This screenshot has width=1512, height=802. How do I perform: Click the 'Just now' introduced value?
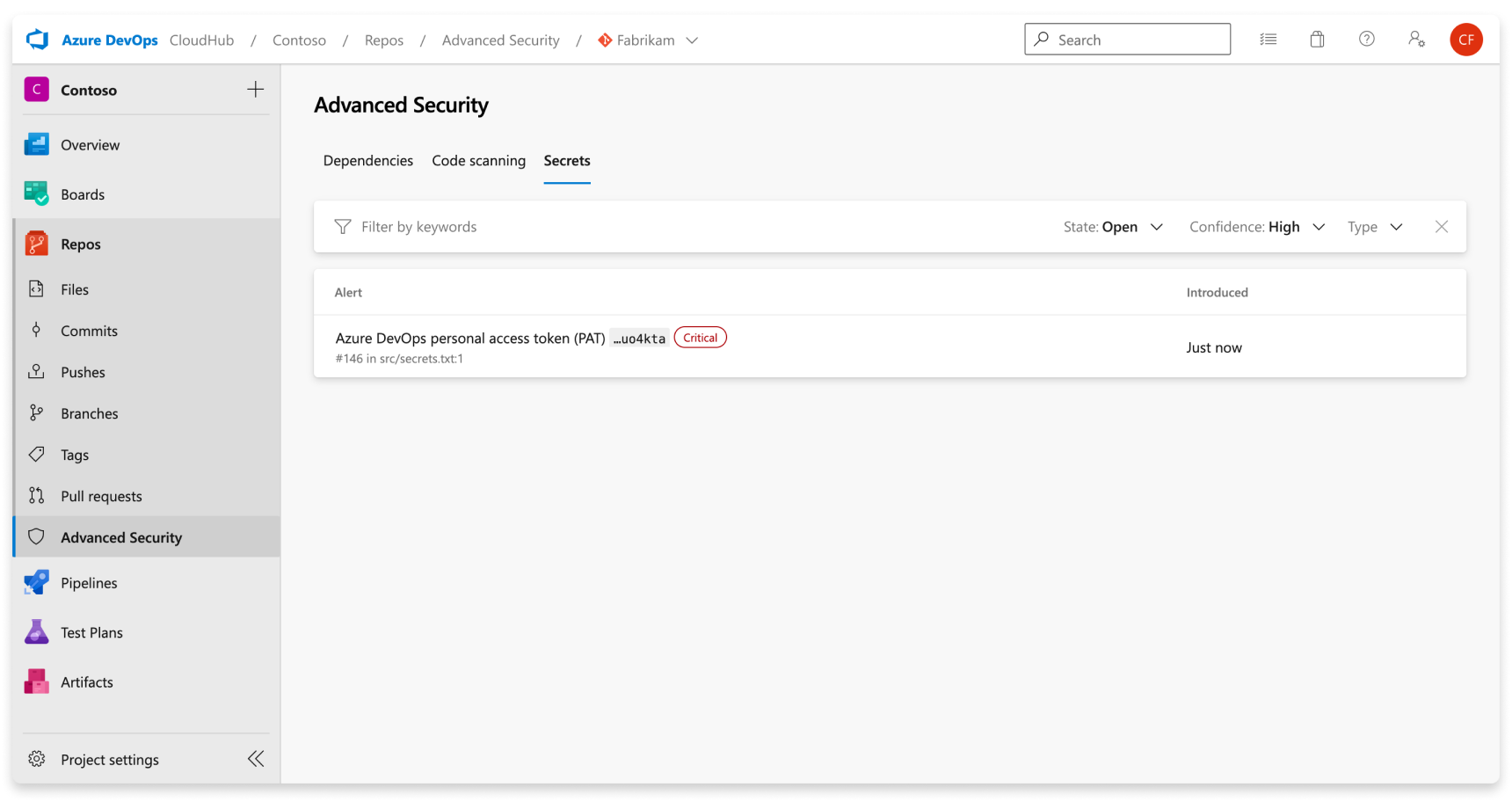[x=1214, y=347]
